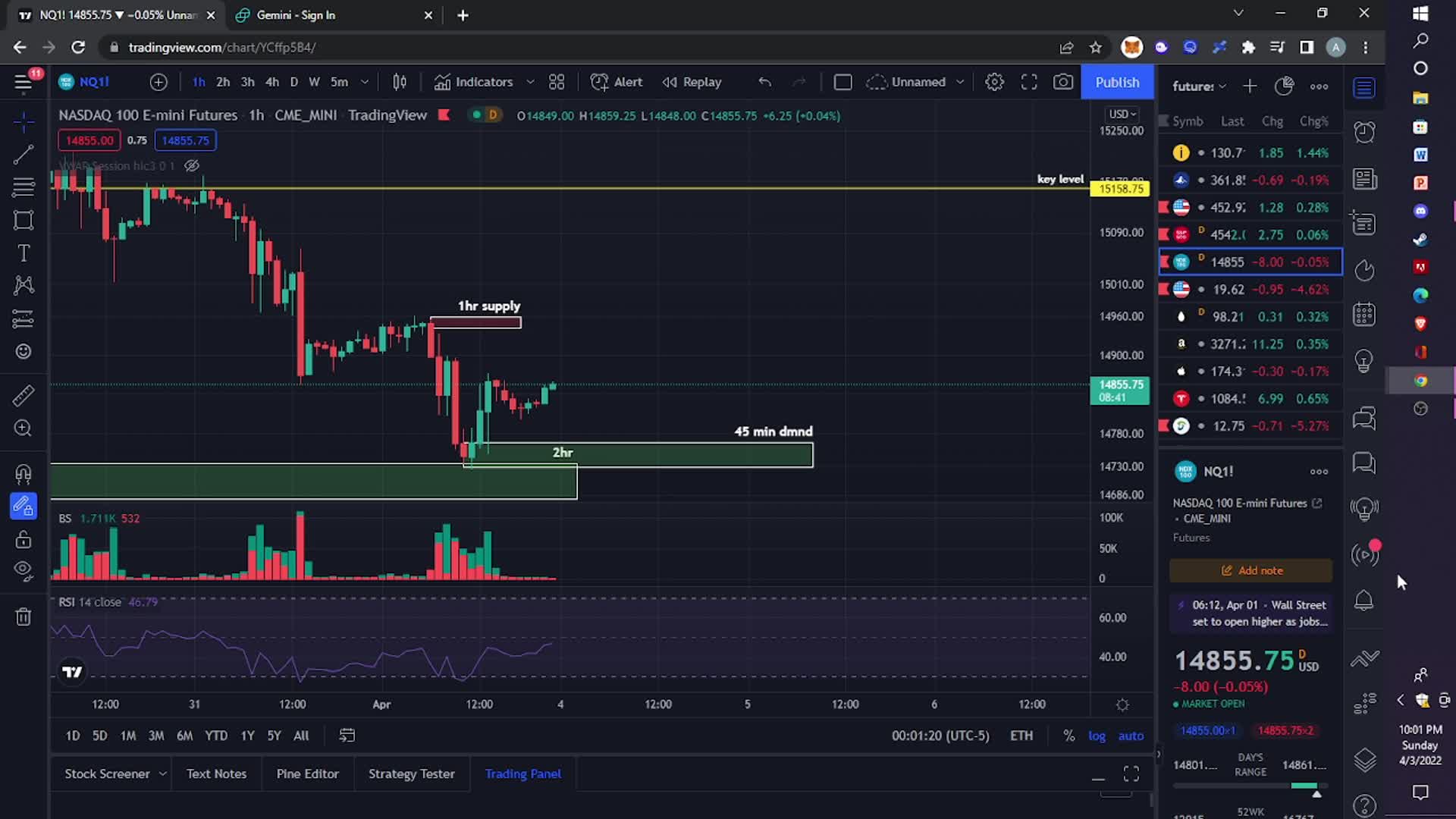Switch to the Pine Editor tab
Image resolution: width=1456 pixels, height=819 pixels.
[307, 773]
